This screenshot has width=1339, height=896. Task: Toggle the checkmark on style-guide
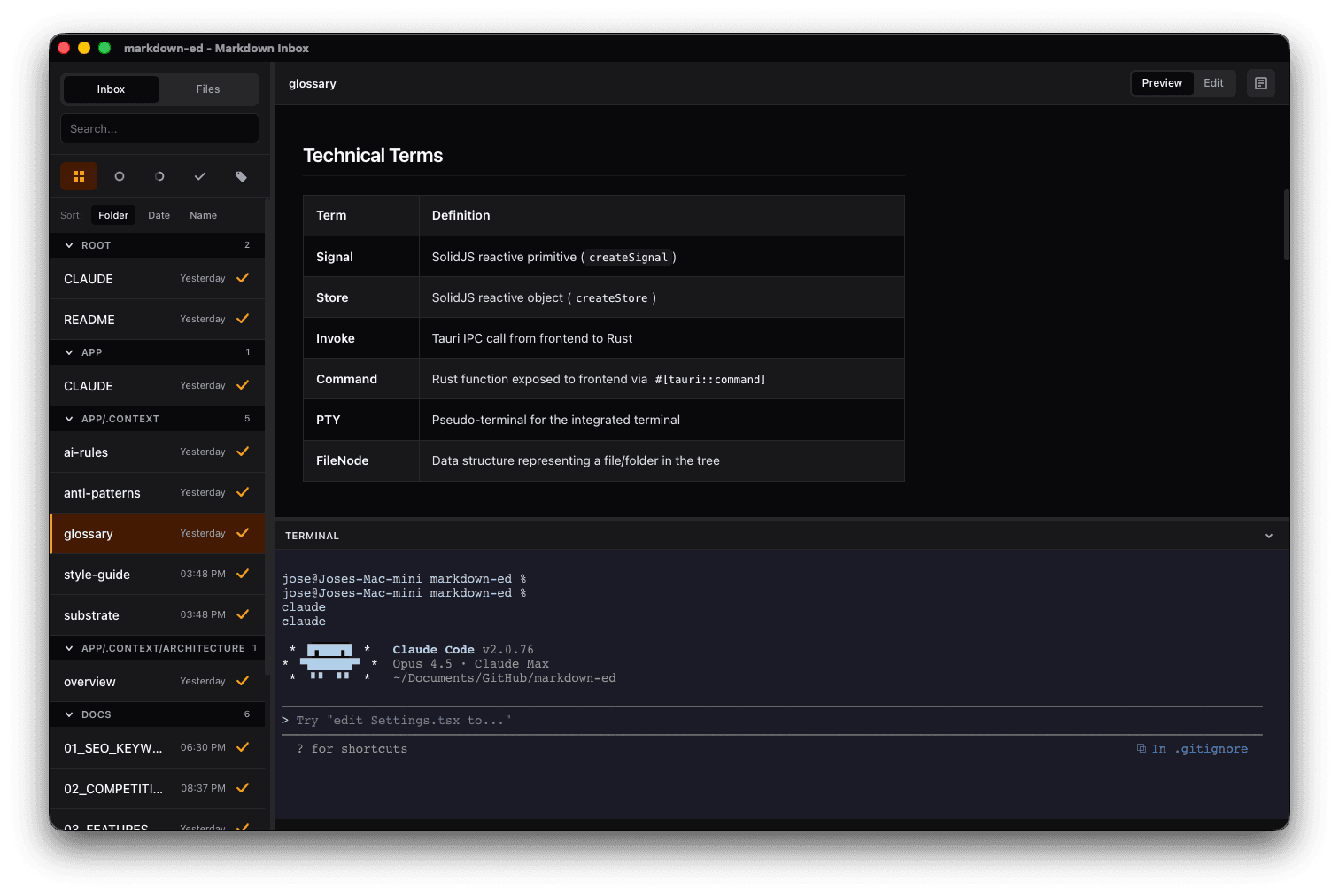pyautogui.click(x=244, y=574)
